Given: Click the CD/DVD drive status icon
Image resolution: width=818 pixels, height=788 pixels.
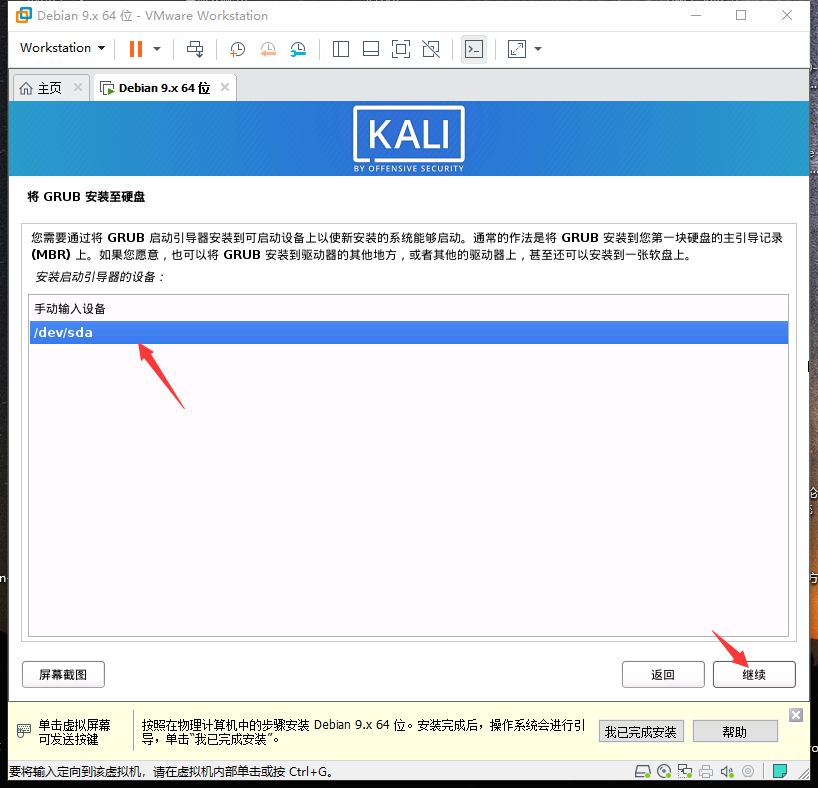Looking at the screenshot, I should (x=664, y=771).
